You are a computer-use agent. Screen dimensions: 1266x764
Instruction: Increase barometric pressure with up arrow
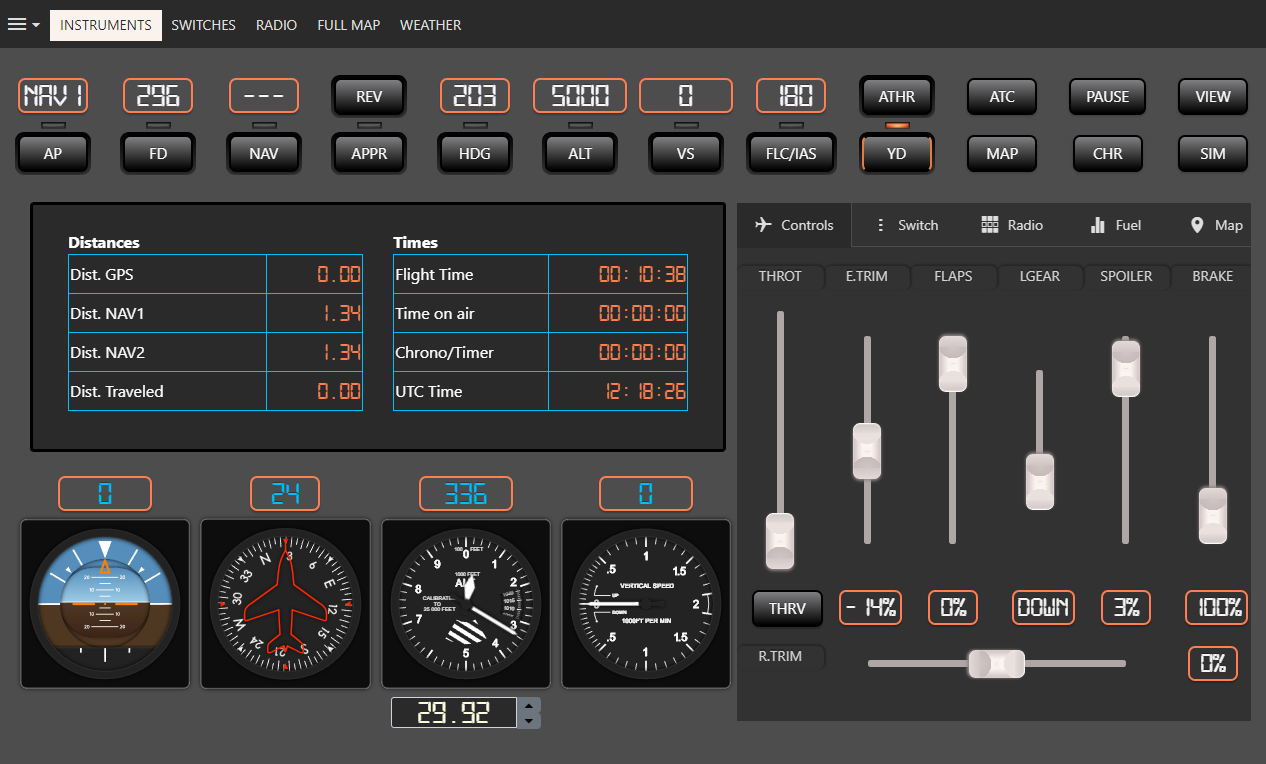tap(530, 705)
